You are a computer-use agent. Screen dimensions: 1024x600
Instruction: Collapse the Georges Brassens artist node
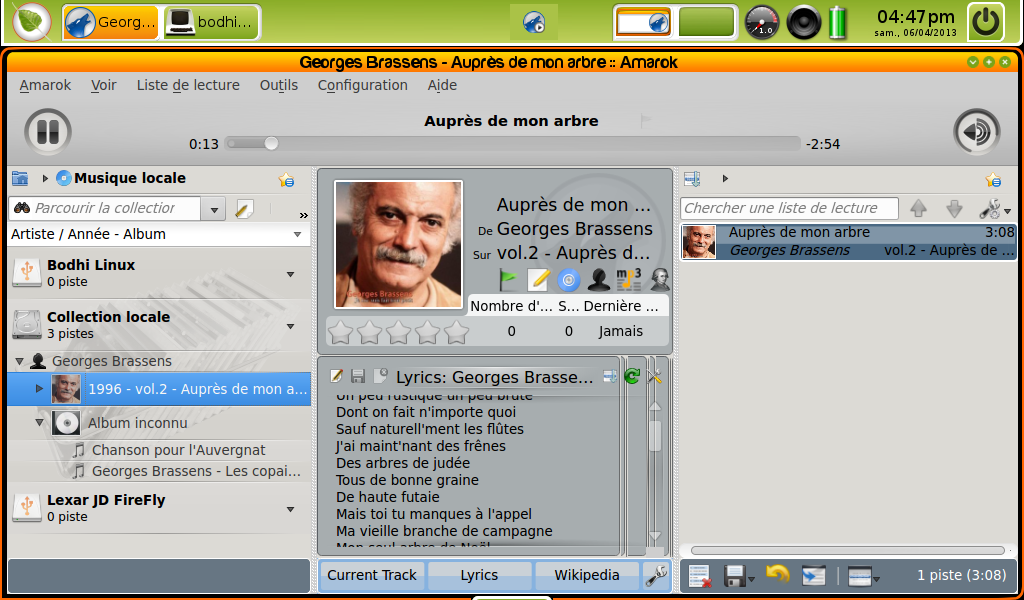[x=19, y=361]
